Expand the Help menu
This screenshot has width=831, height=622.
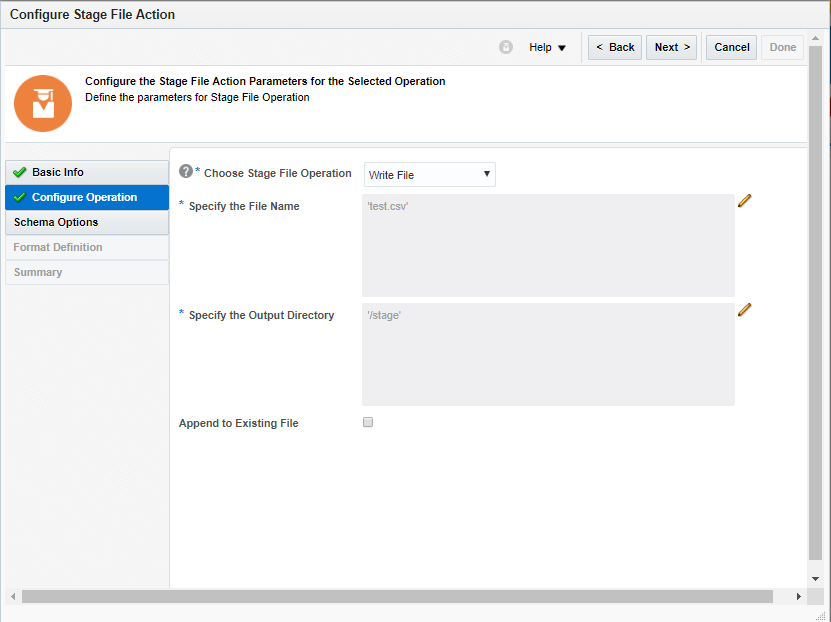pos(547,47)
